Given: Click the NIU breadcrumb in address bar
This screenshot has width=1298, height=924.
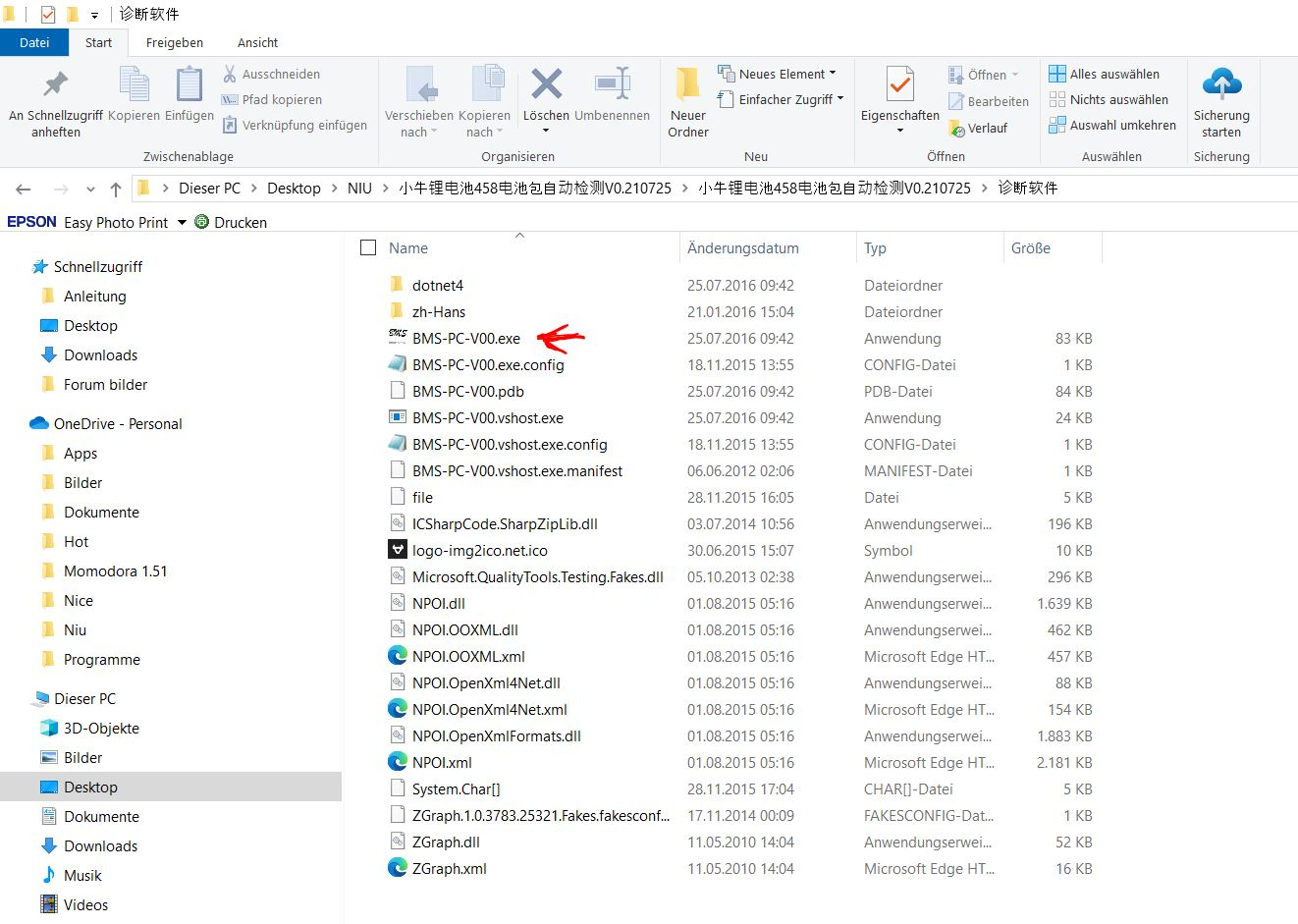Looking at the screenshot, I should click(x=359, y=189).
